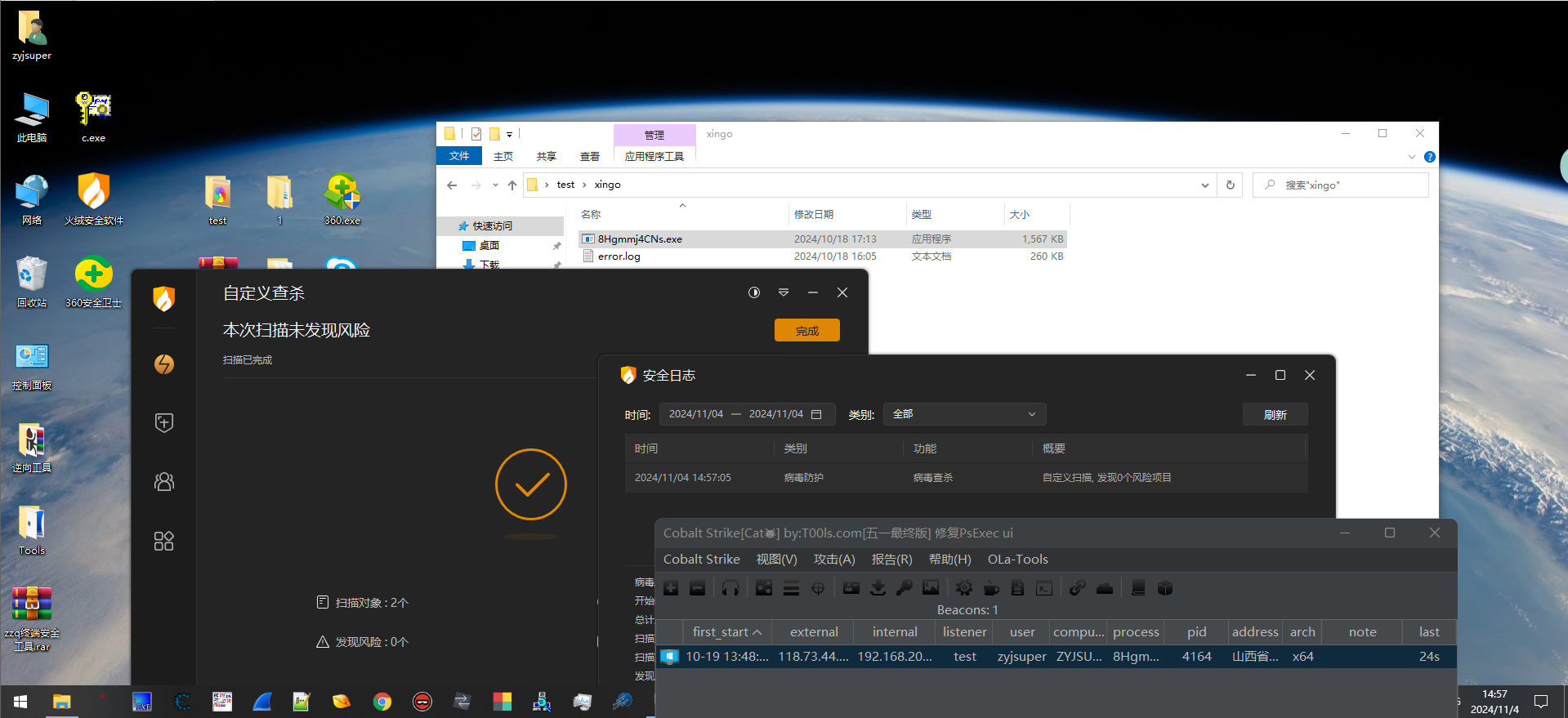Open the 类别 全部 dropdown
1568x718 pixels.
click(x=964, y=414)
